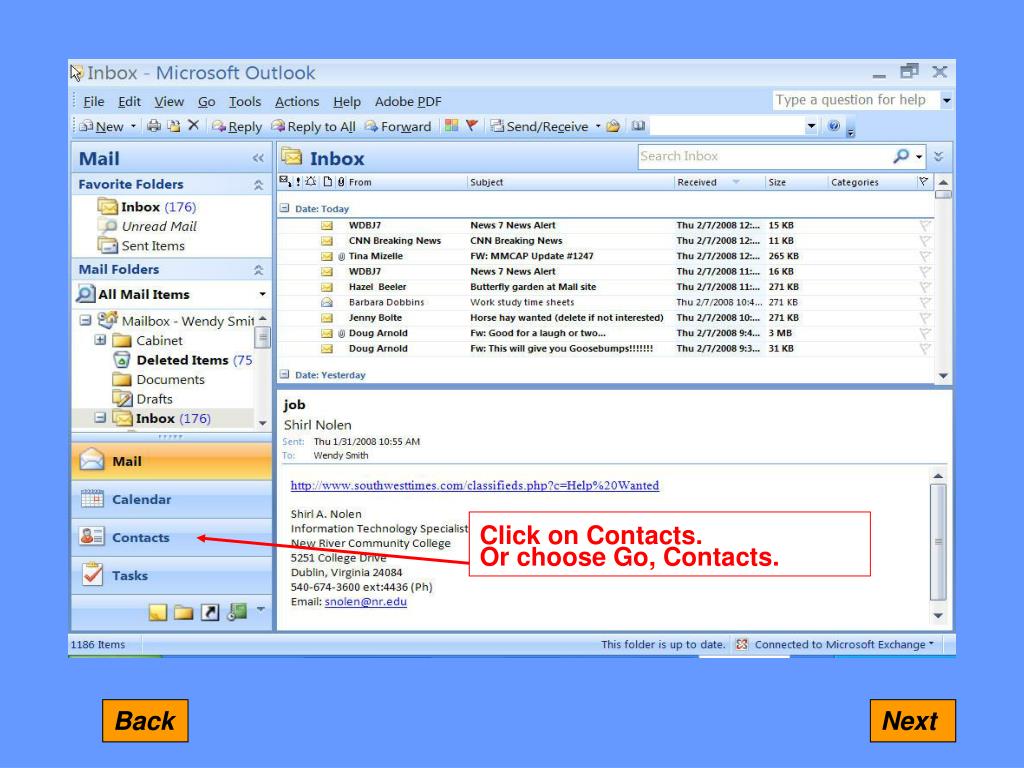Click flag on Barbara Dobbins message
This screenshot has width=1024, height=768.
[x=925, y=302]
